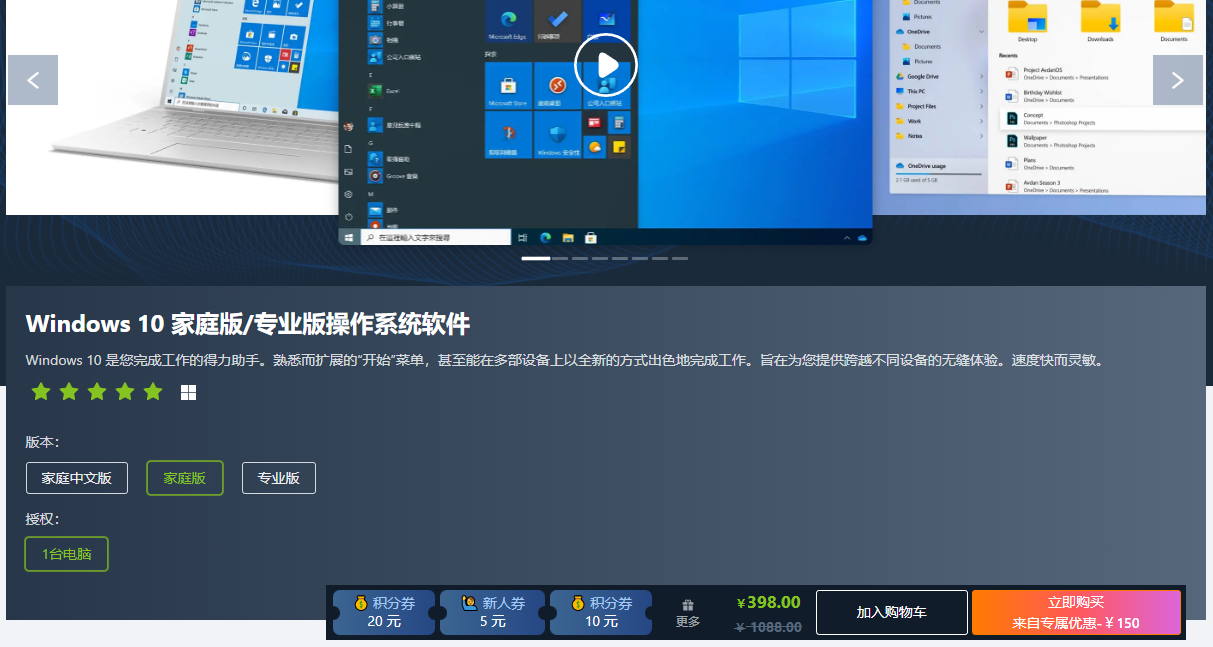Click the Windows platform logo icon beside the stars

tap(188, 393)
